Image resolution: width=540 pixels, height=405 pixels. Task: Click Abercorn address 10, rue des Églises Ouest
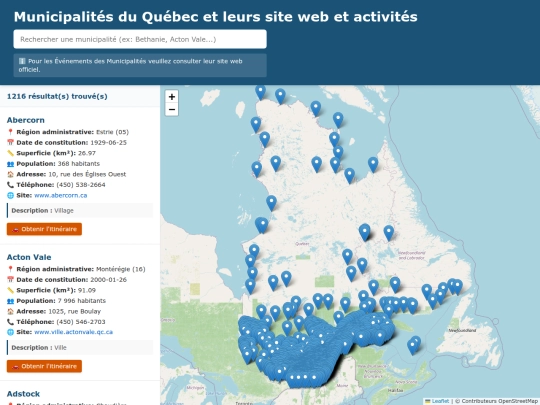tap(87, 174)
